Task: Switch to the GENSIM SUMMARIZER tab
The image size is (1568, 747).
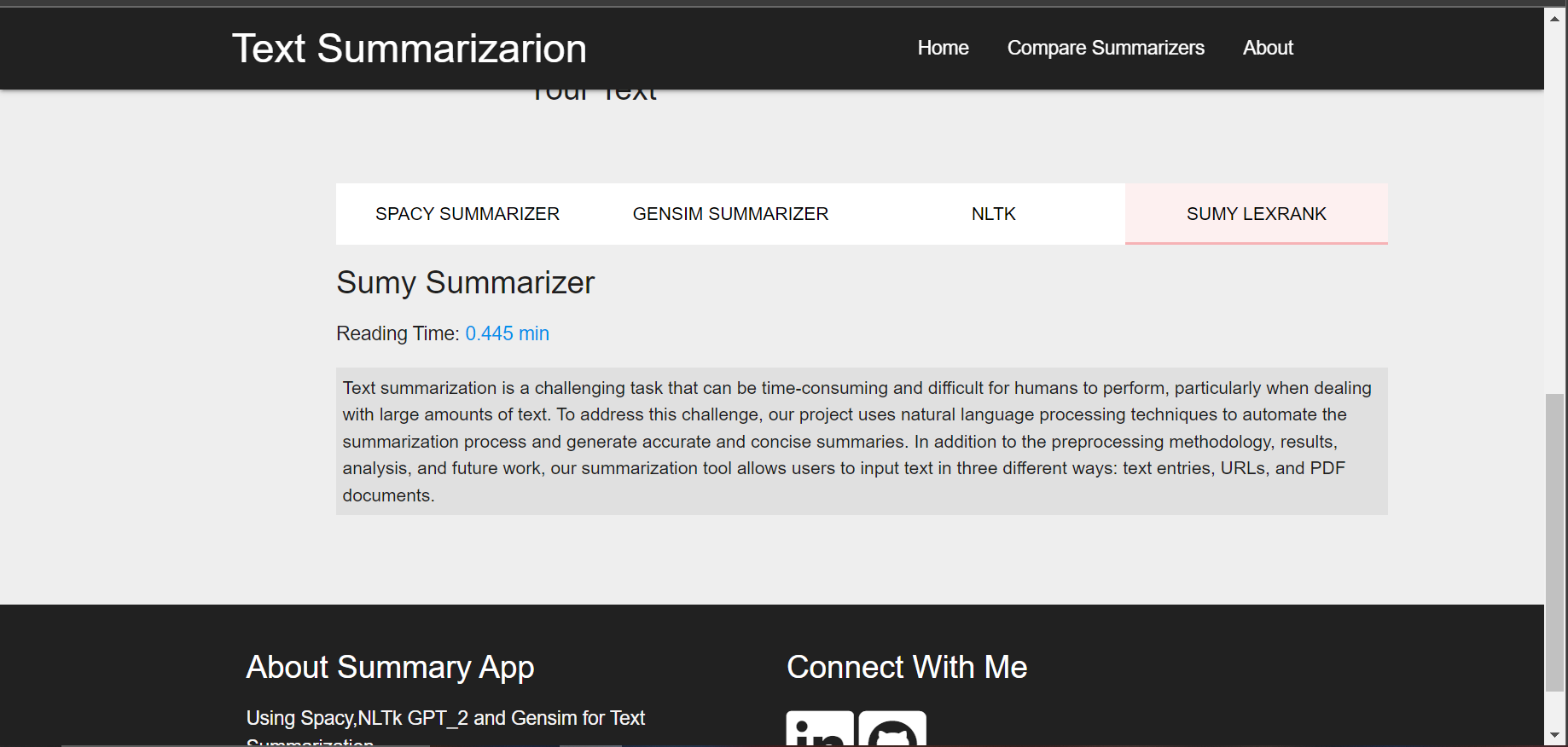Action: pyautogui.click(x=730, y=214)
